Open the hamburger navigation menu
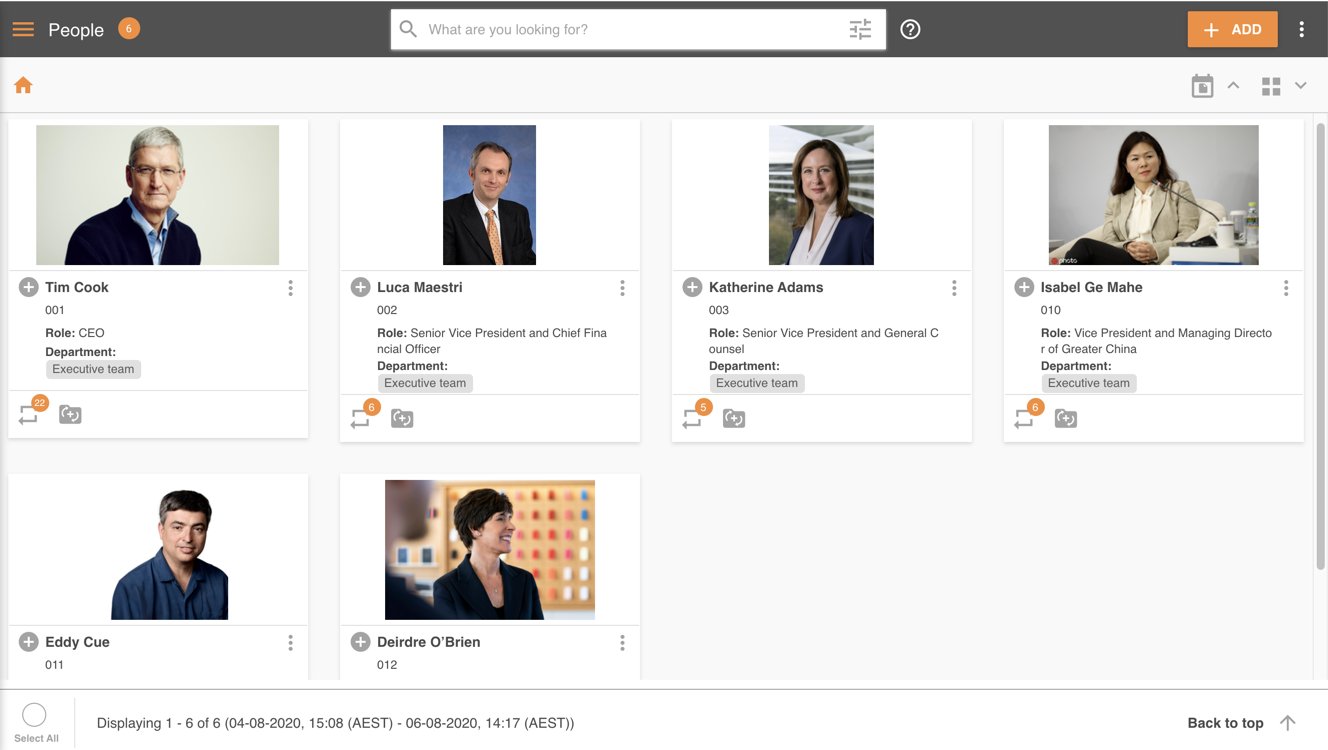 pyautogui.click(x=23, y=30)
